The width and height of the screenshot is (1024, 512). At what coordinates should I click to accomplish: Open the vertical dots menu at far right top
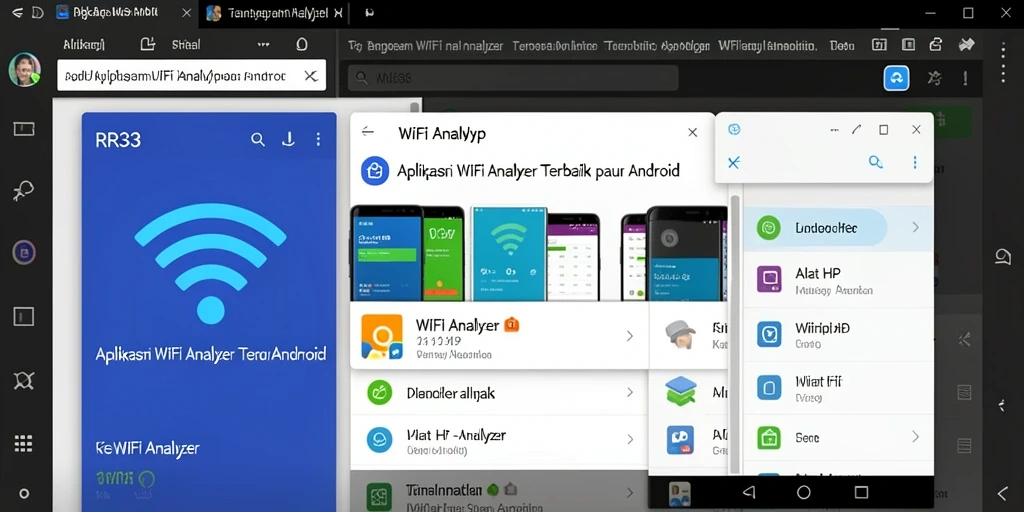pos(1004,63)
